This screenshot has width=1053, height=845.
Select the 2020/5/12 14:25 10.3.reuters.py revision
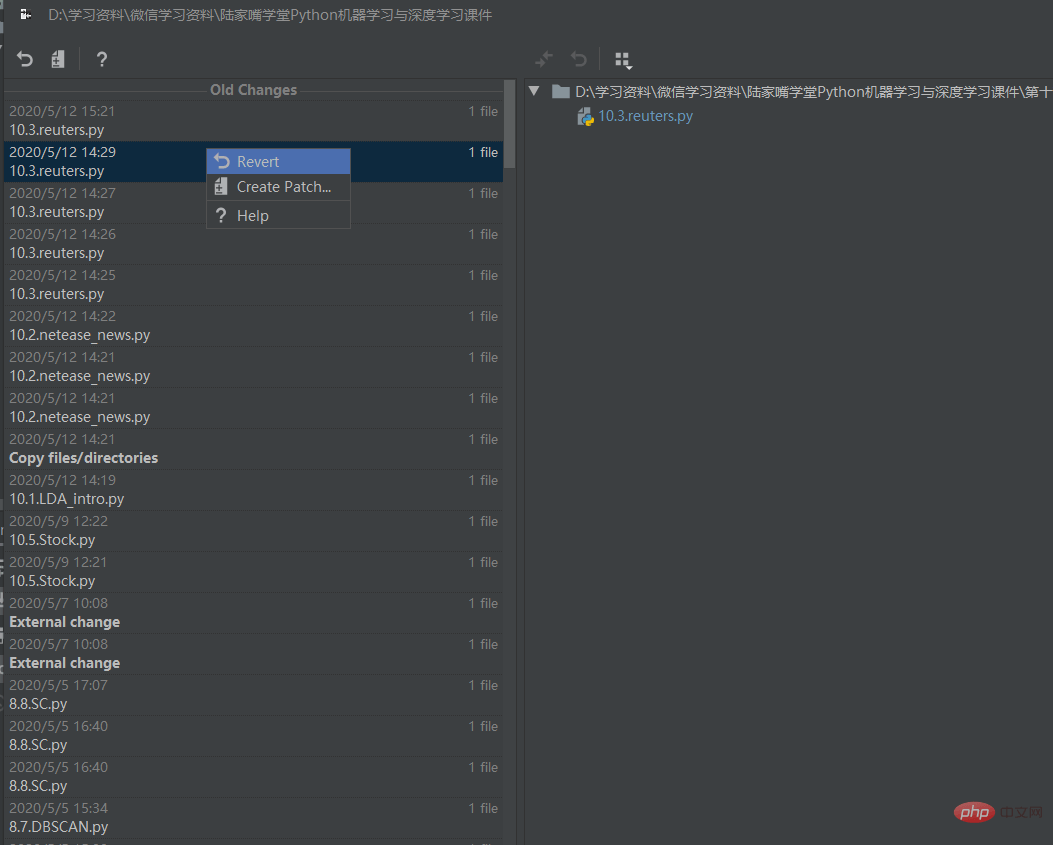(x=253, y=284)
